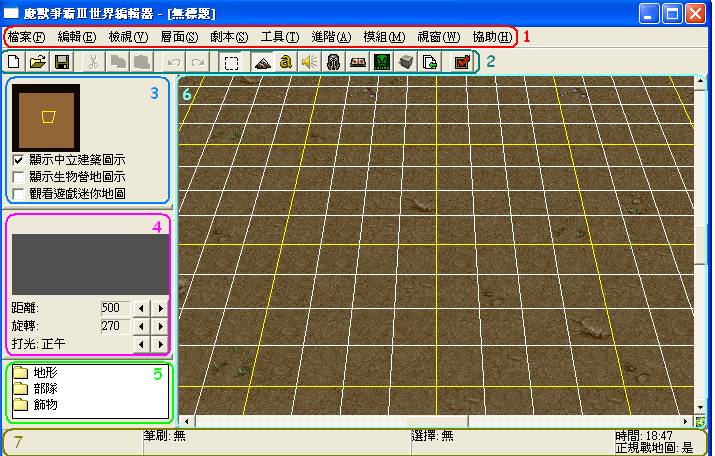
Task: Click the gray camera preview pane
Action: click(90, 264)
